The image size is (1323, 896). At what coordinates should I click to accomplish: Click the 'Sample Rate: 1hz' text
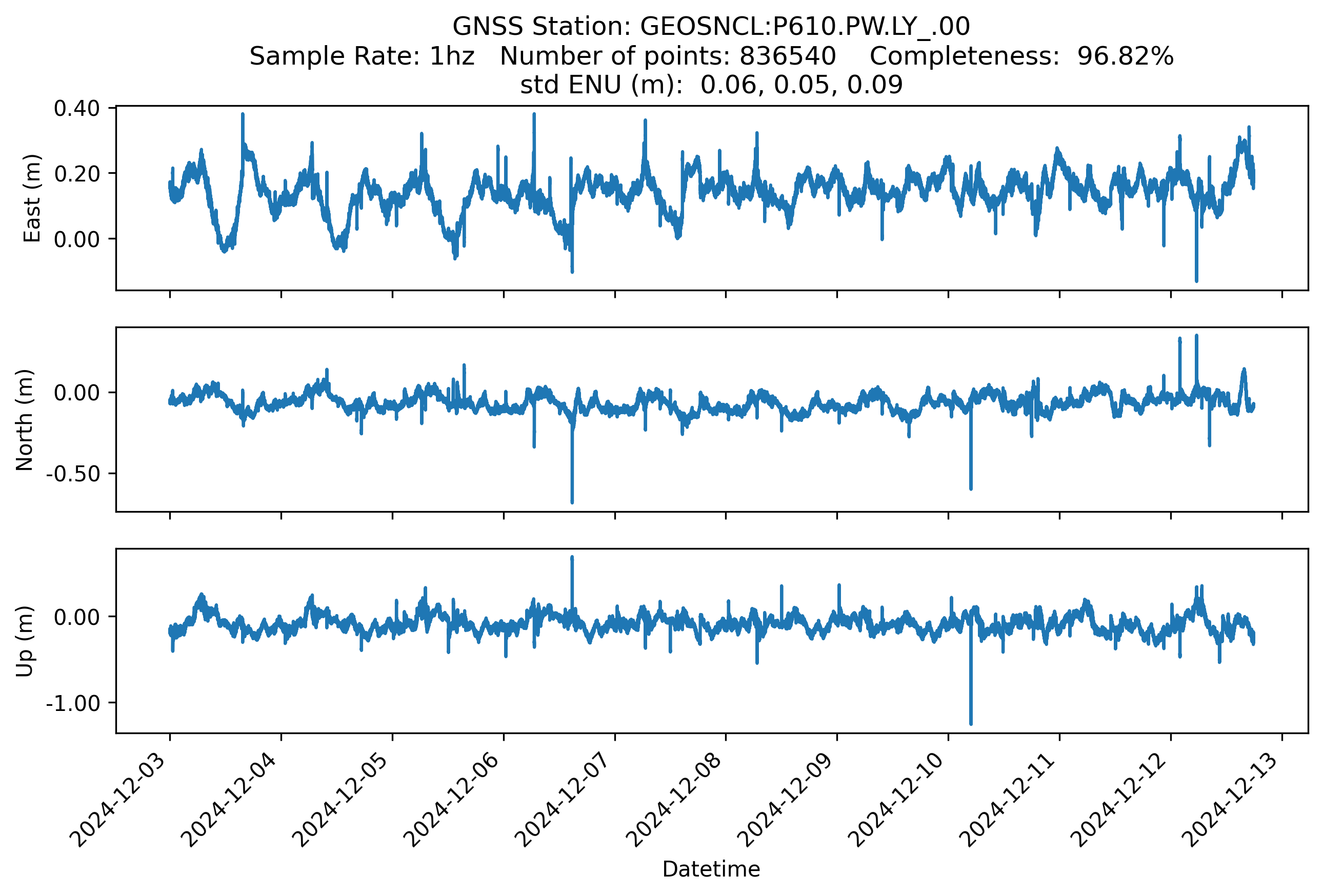pyautogui.click(x=362, y=56)
